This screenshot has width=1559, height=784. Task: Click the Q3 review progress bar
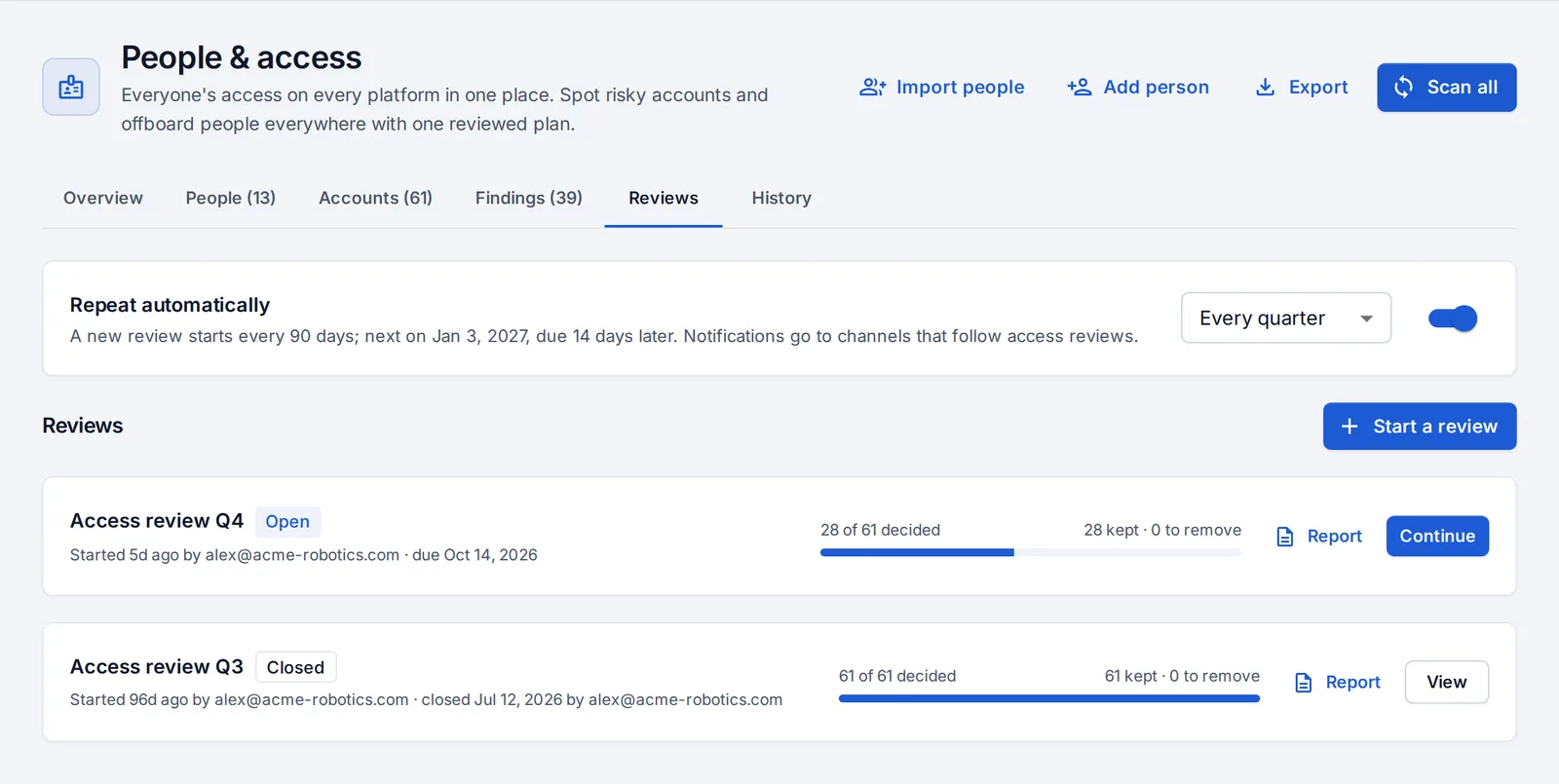point(1049,698)
